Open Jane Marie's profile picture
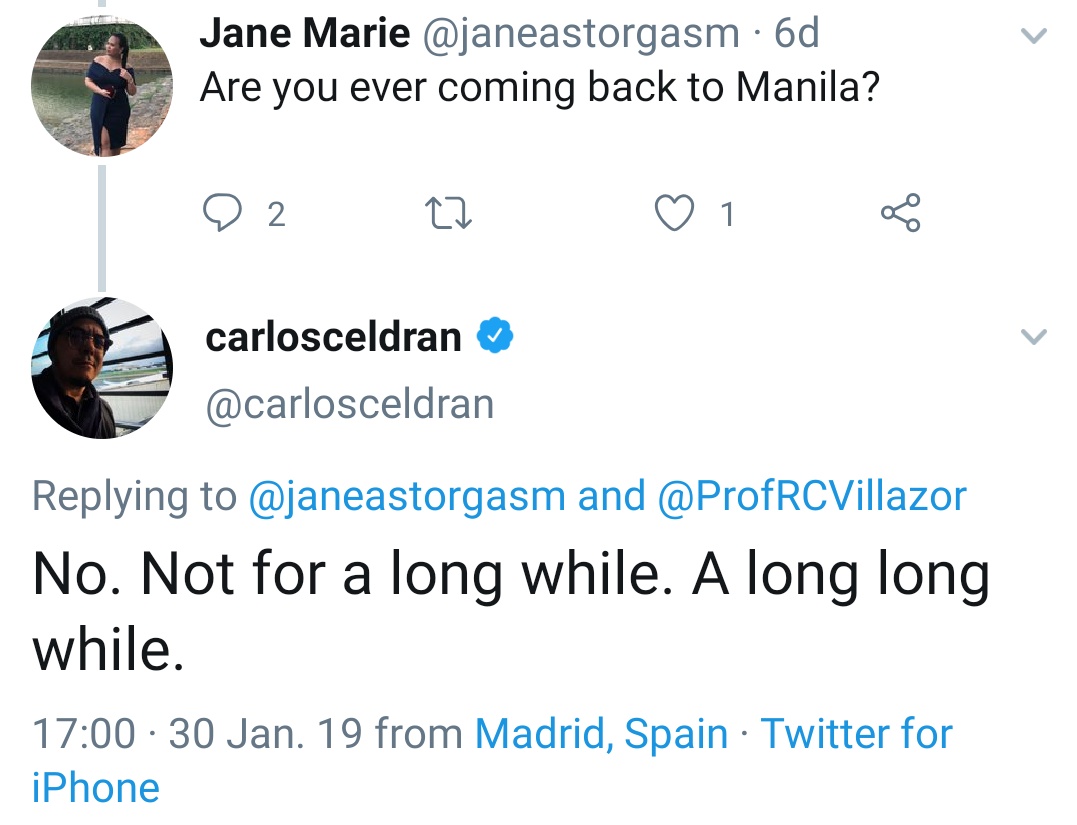 tap(102, 88)
